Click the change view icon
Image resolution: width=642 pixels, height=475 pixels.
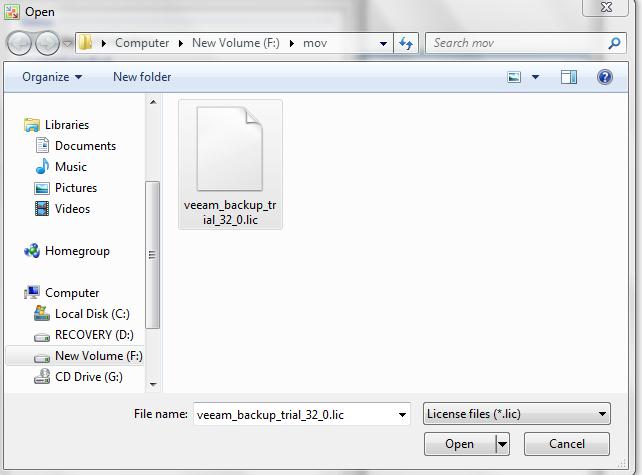point(514,77)
